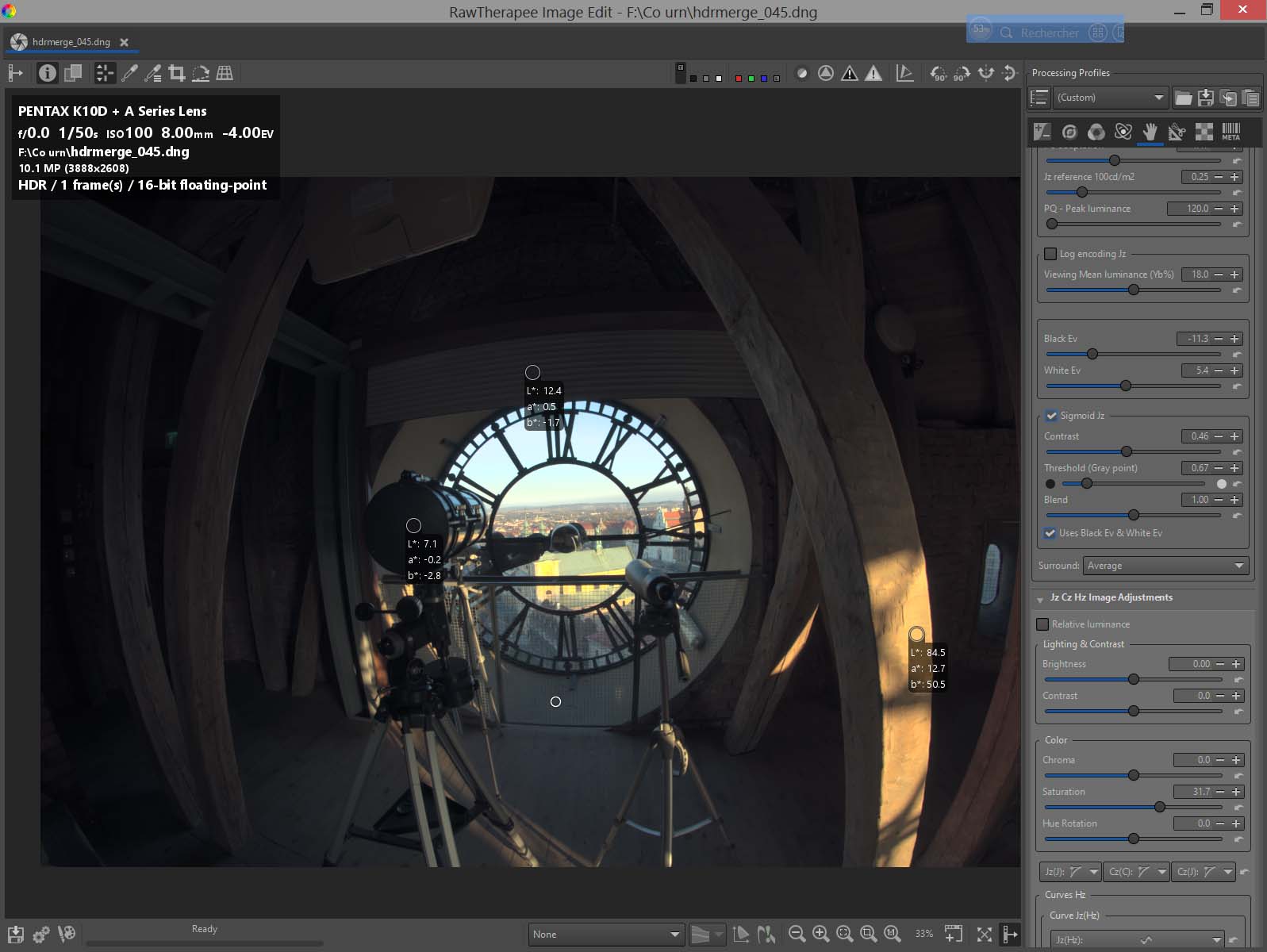Toggle the image info overlay button
Screen dimensions: 1267x952
pyautogui.click(x=48, y=74)
